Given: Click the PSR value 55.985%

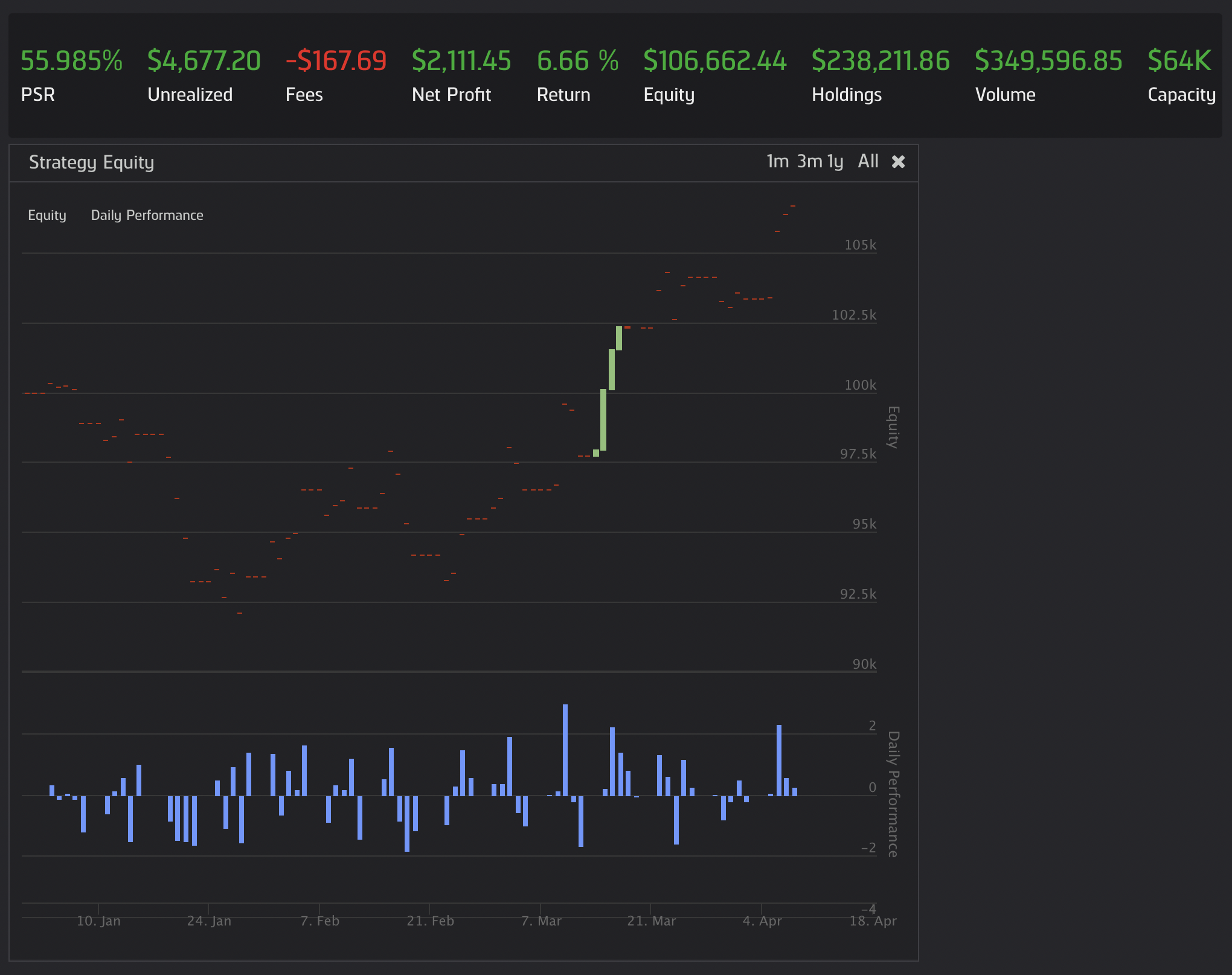Looking at the screenshot, I should (71, 61).
